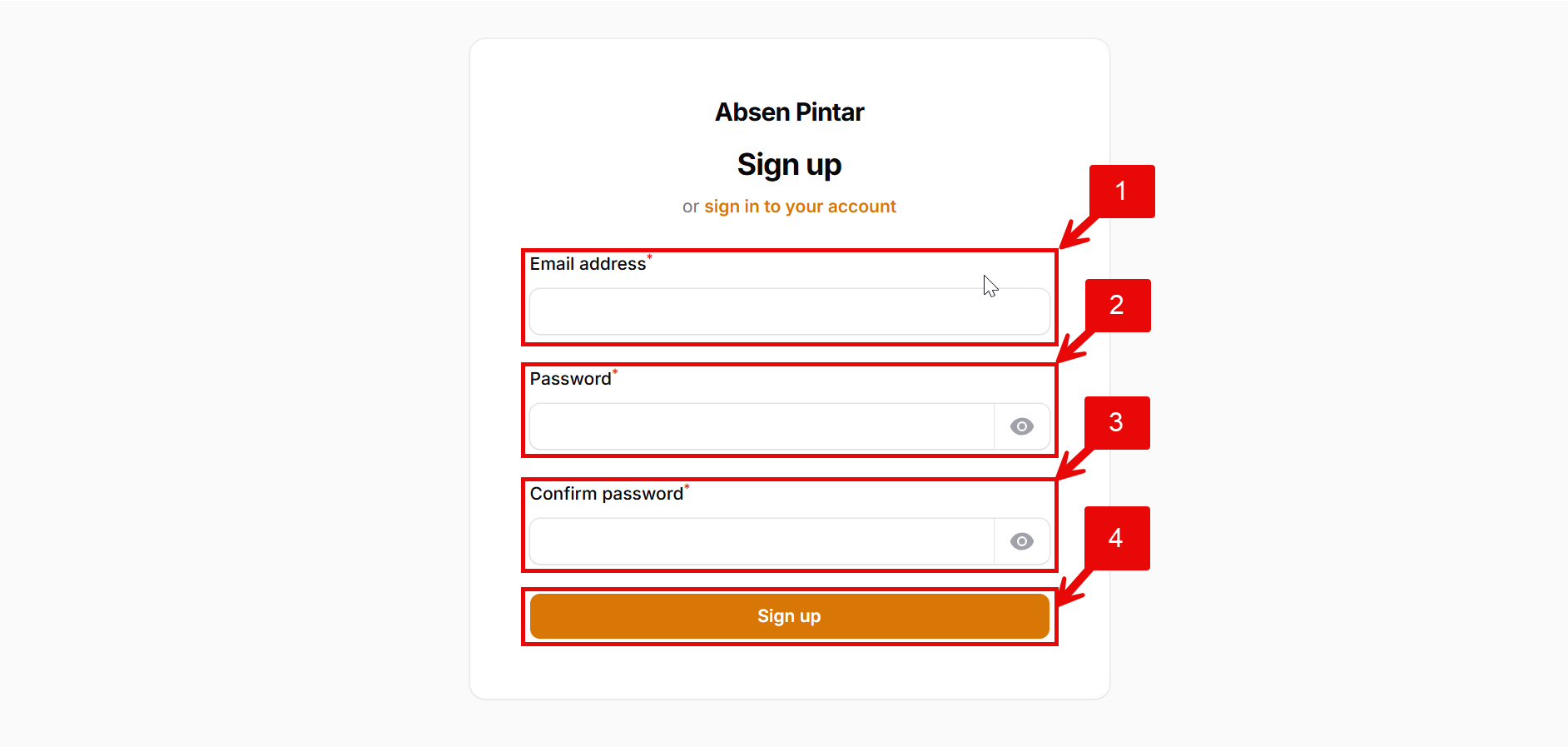Image resolution: width=1568 pixels, height=747 pixels.
Task: Click the red number 3 badge
Action: [x=1116, y=423]
